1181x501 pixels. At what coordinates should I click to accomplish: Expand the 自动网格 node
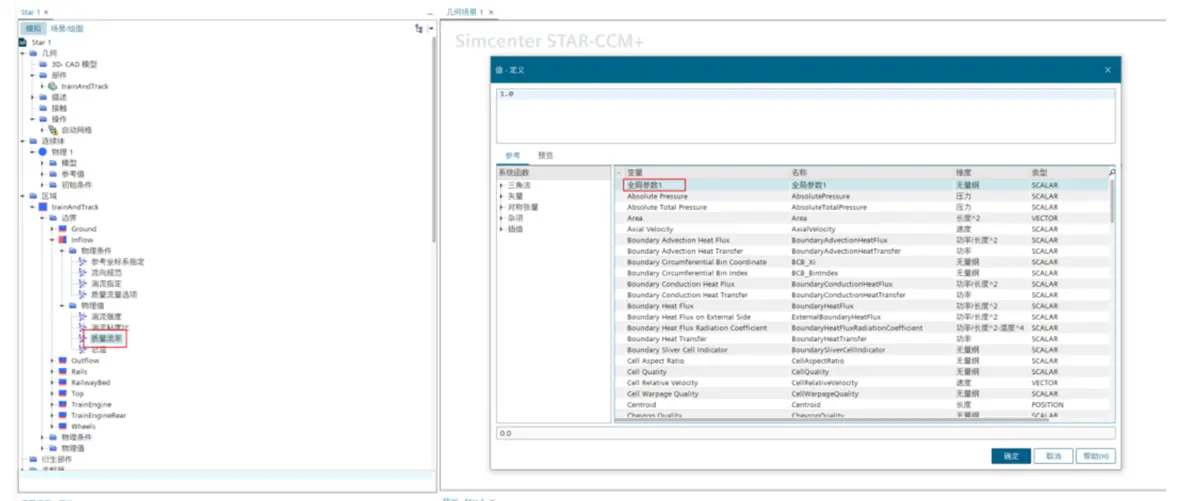click(x=43, y=130)
